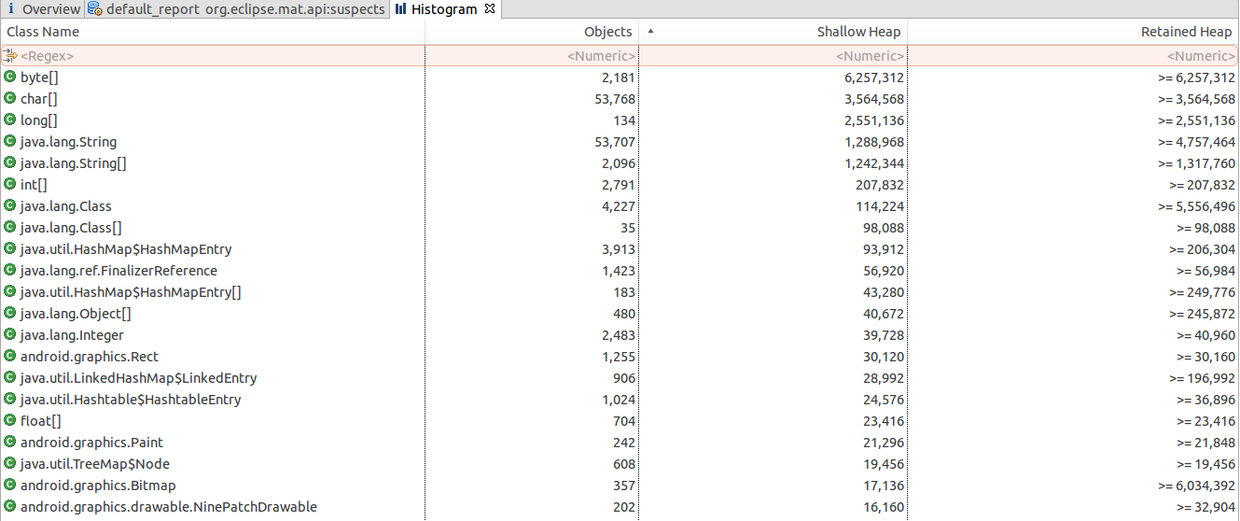Image resolution: width=1240 pixels, height=521 pixels.
Task: Sort by Retained Heap column header
Action: [x=1073, y=32]
